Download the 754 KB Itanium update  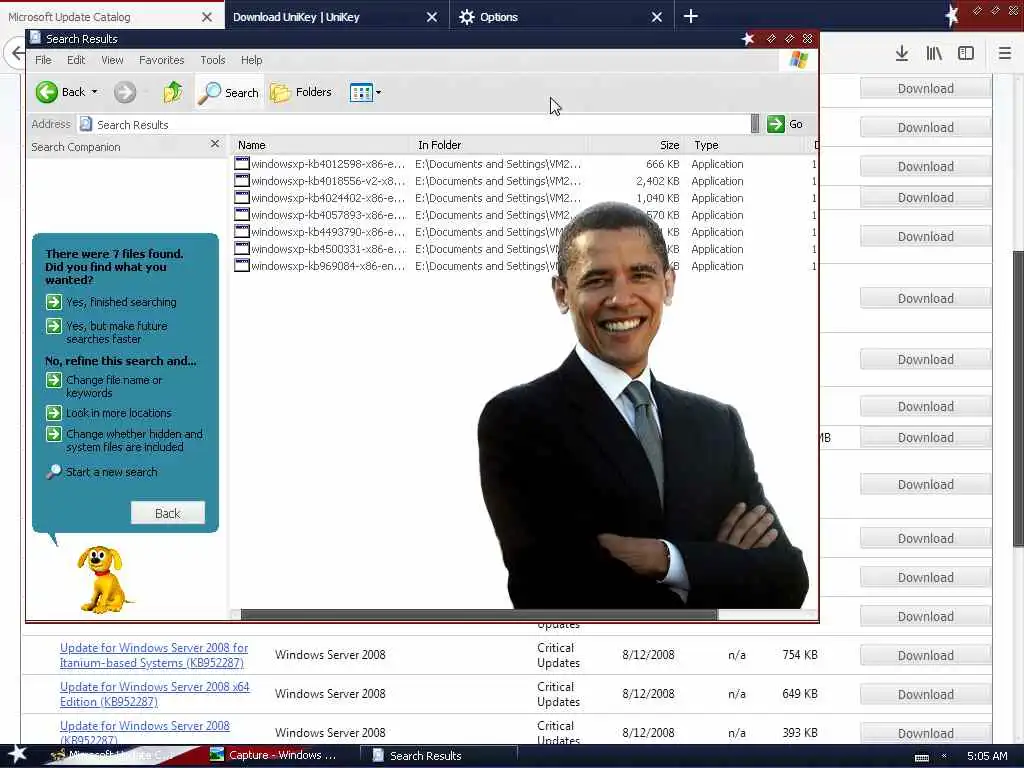click(925, 655)
